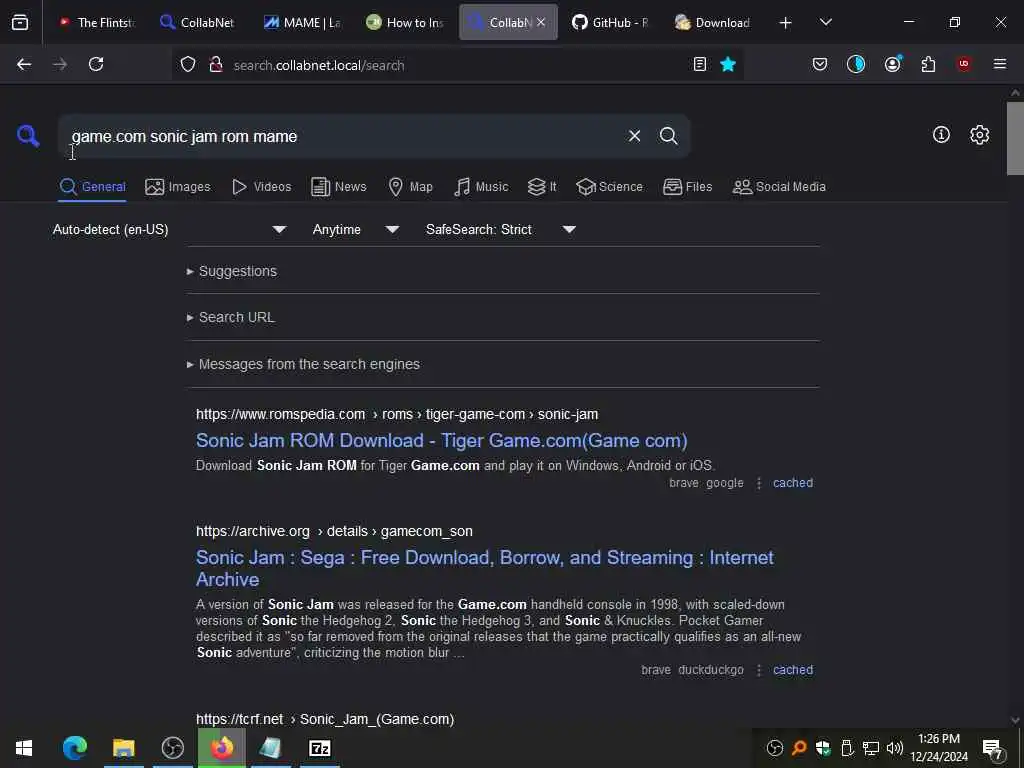Click the uBlock Origin toolbar icon
This screenshot has height=768, width=1024.
point(964,64)
